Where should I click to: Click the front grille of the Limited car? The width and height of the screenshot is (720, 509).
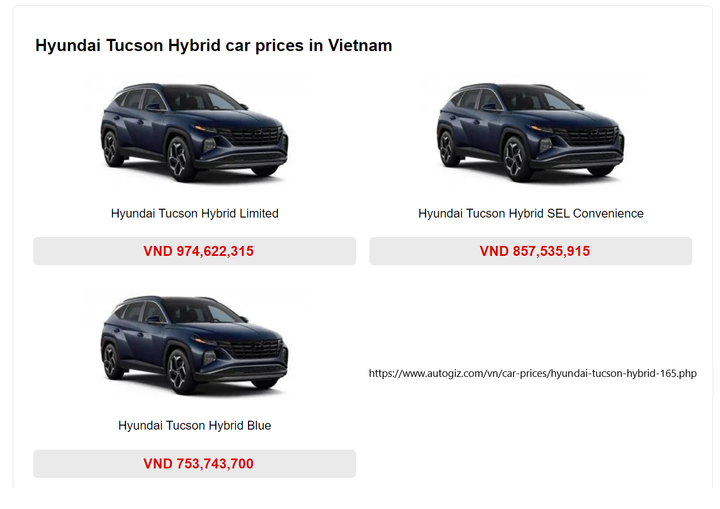coord(255,136)
